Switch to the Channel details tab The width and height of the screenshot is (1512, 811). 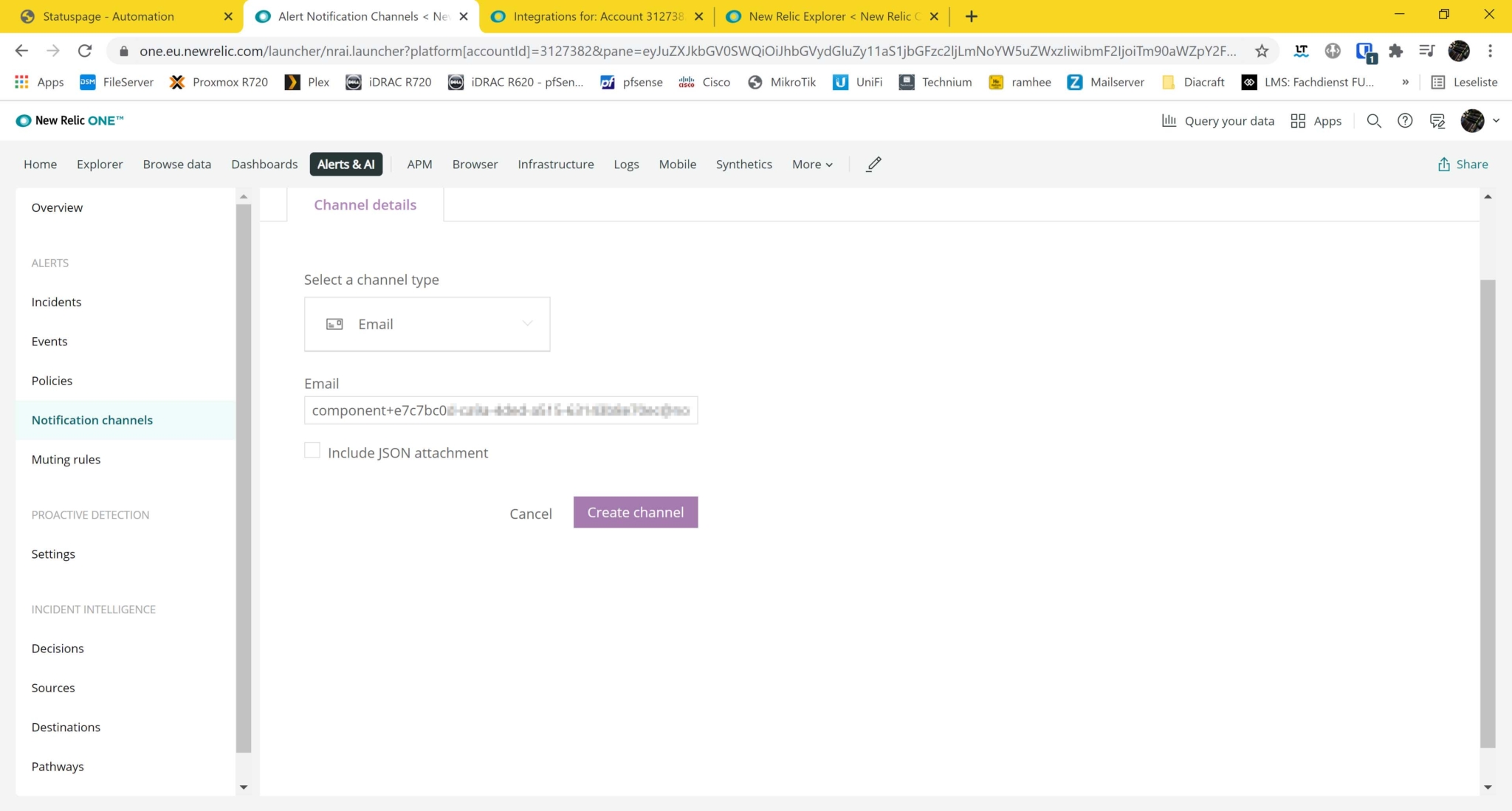tap(365, 204)
